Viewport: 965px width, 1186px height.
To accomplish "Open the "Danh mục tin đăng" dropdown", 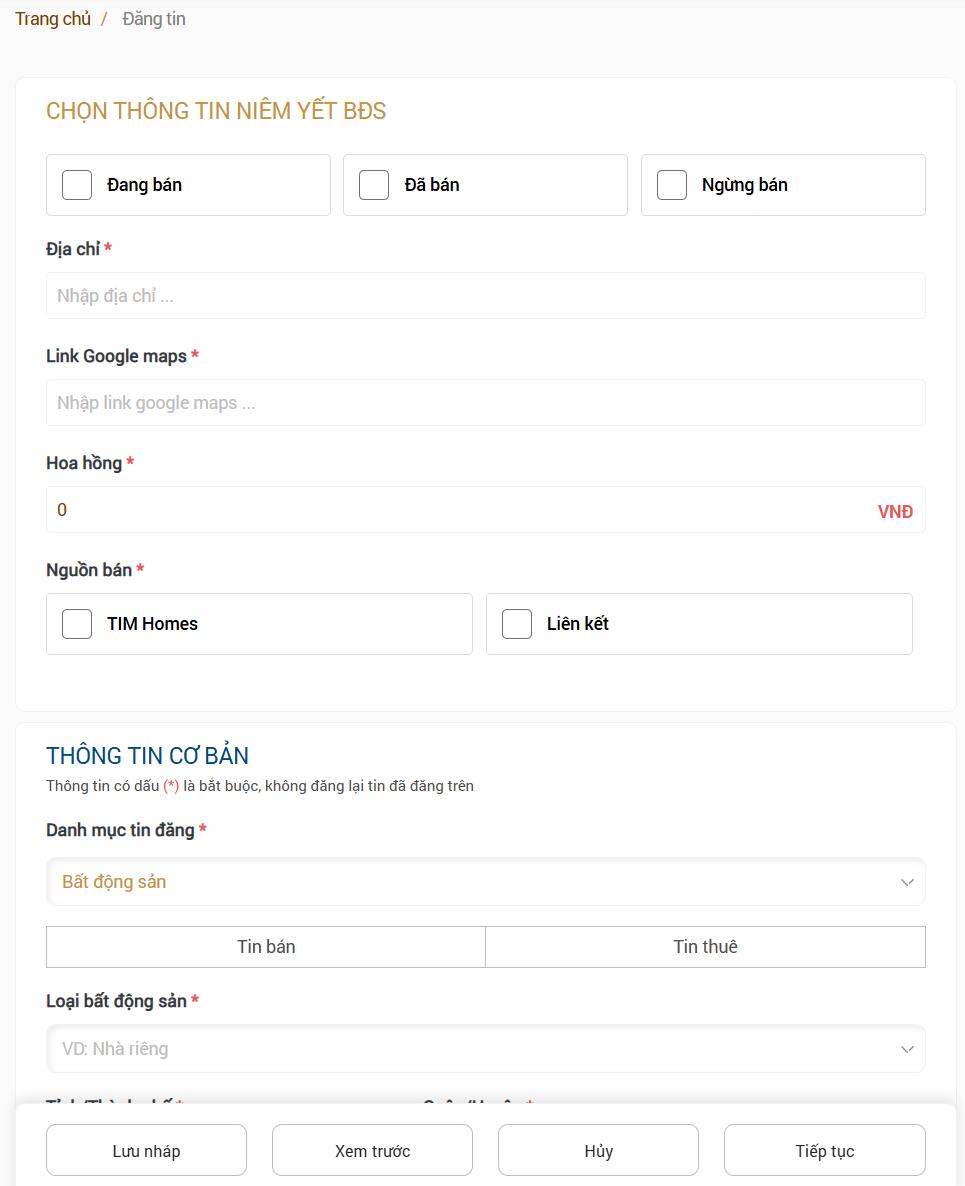I will click(485, 881).
